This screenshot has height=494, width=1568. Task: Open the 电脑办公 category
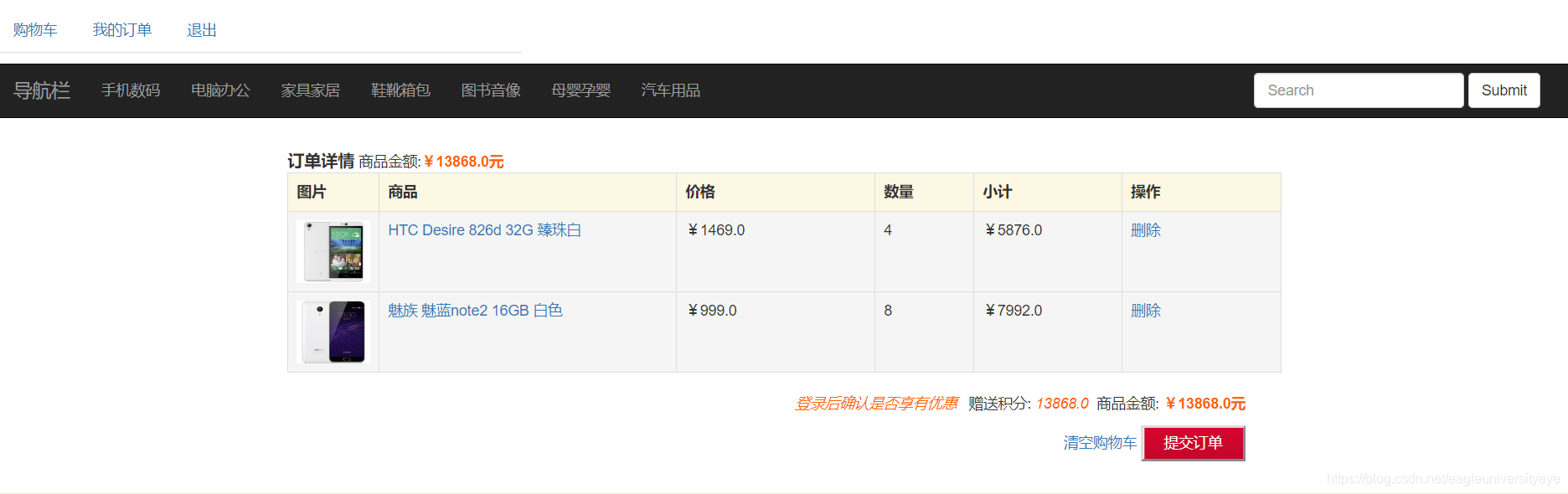220,90
